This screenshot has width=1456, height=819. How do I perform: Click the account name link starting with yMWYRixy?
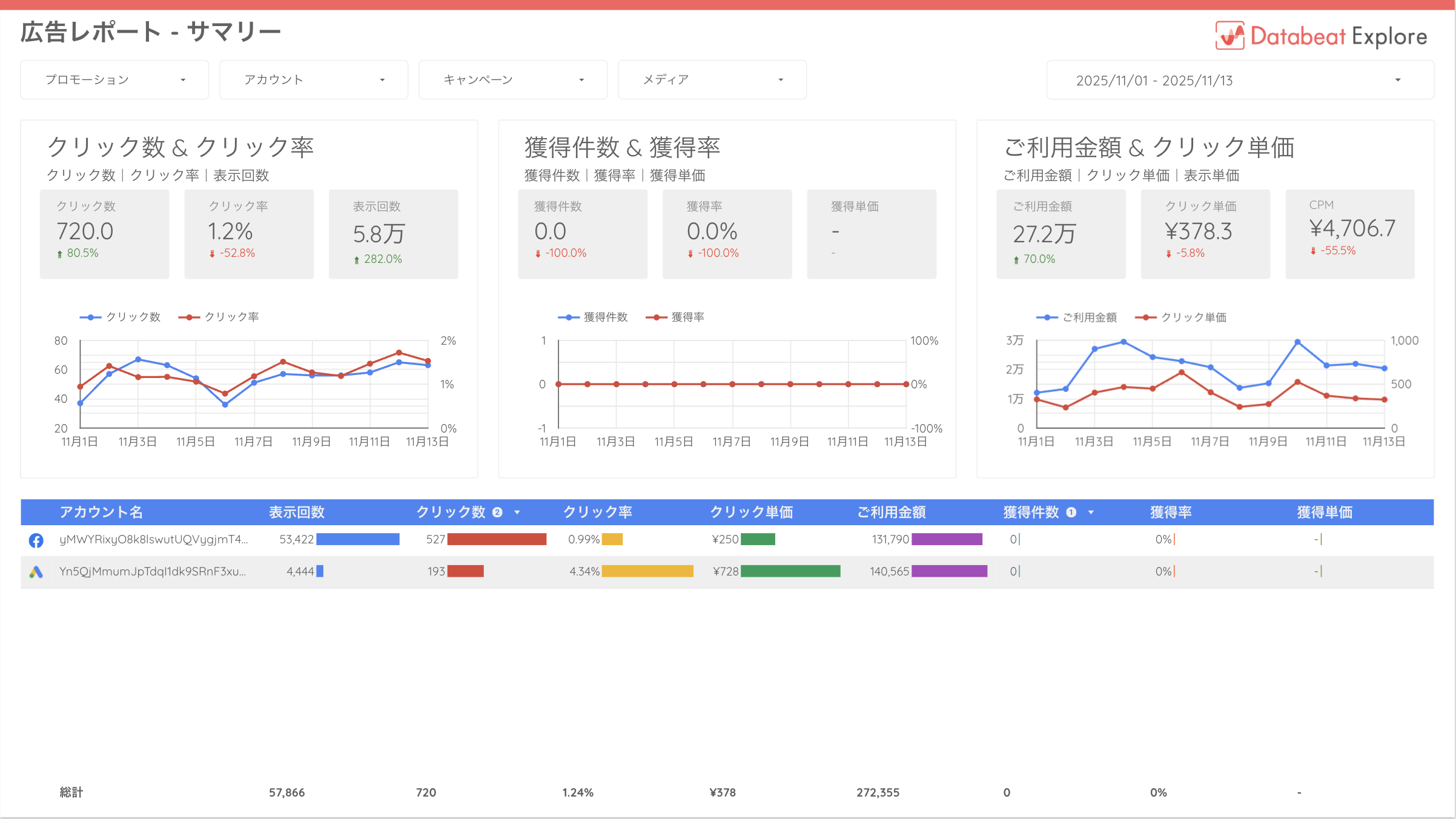click(154, 539)
